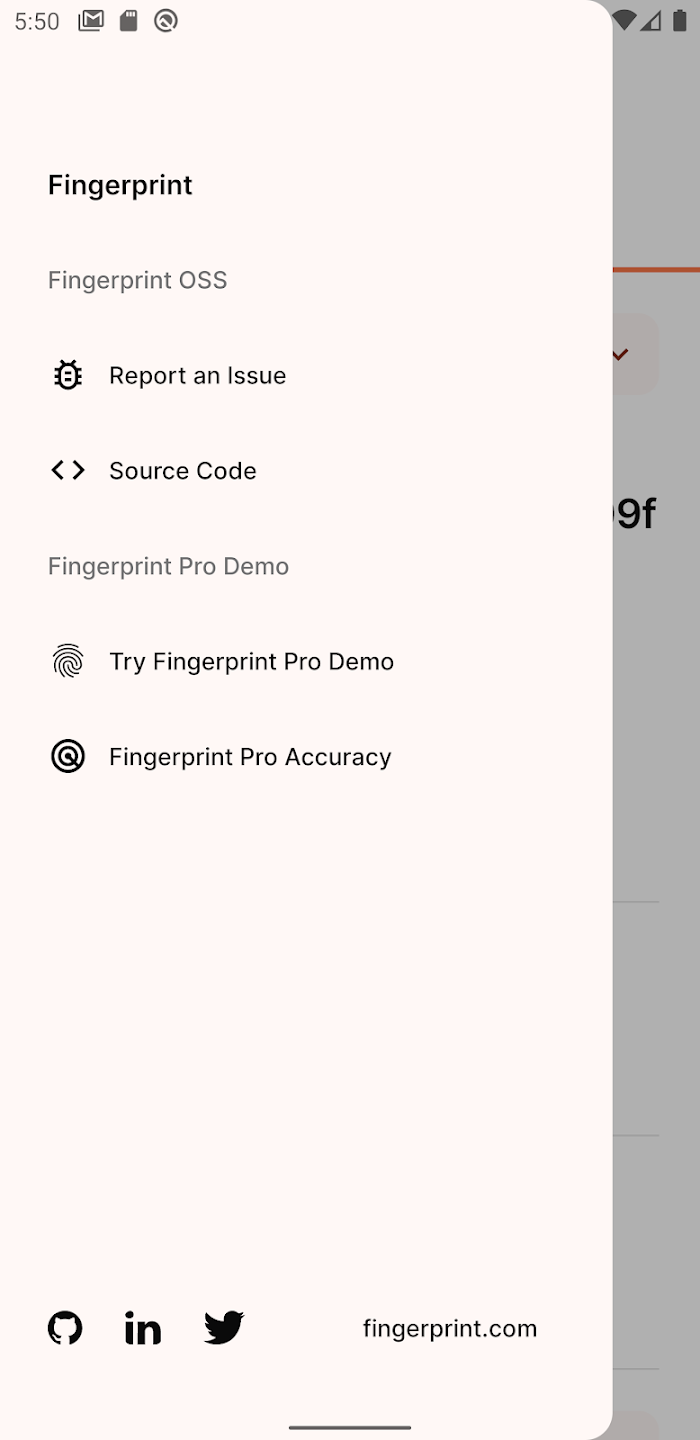
Task: Open the Twitter bird icon link
Action: [224, 1328]
